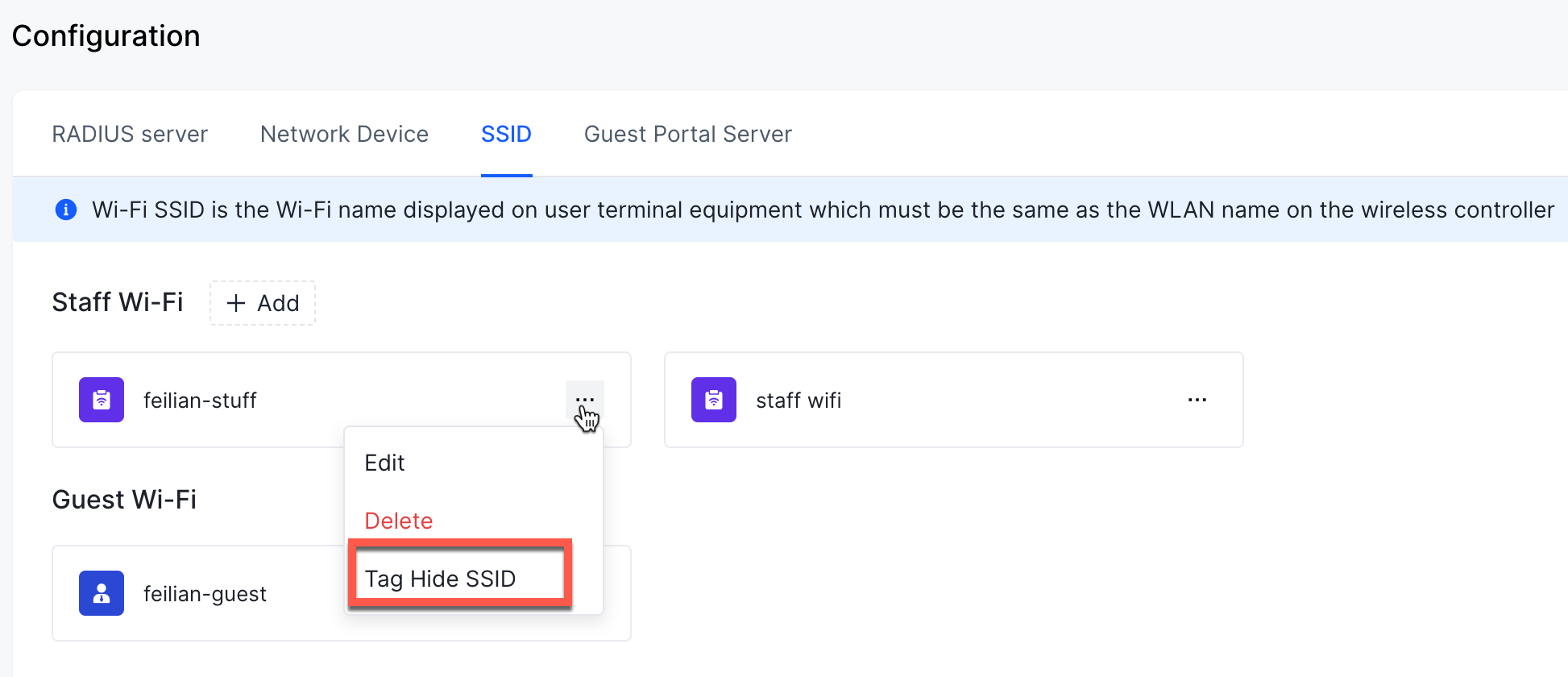This screenshot has height=677, width=1568.
Task: Select the feilian-stuff SSID name
Action: [200, 401]
